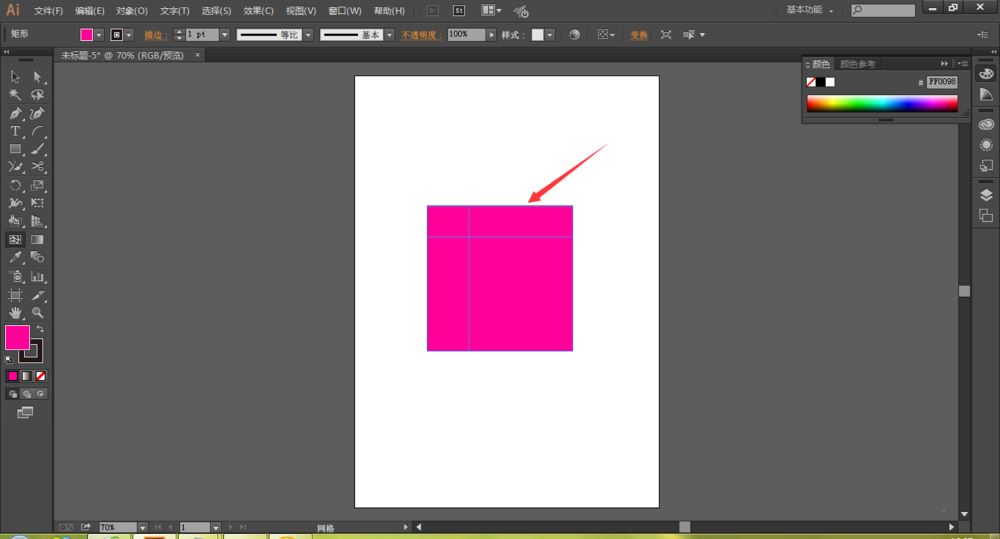Pick the Shaper/Pencil tool
The image size is (1000, 539).
[15, 167]
